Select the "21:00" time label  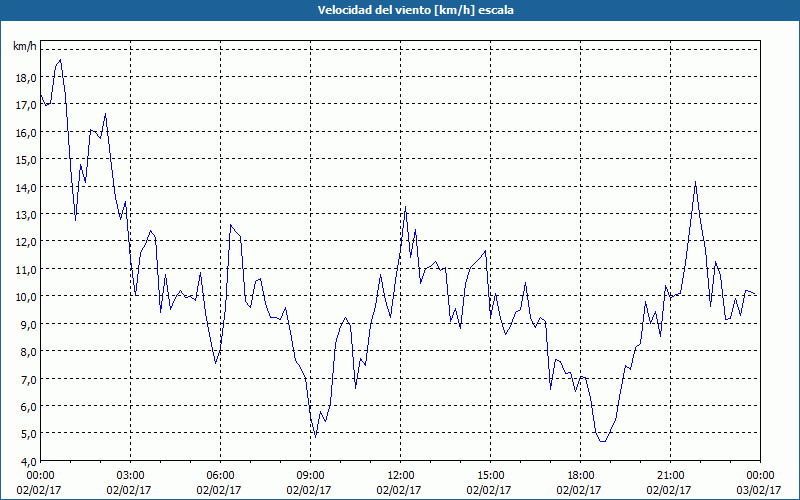click(x=670, y=476)
